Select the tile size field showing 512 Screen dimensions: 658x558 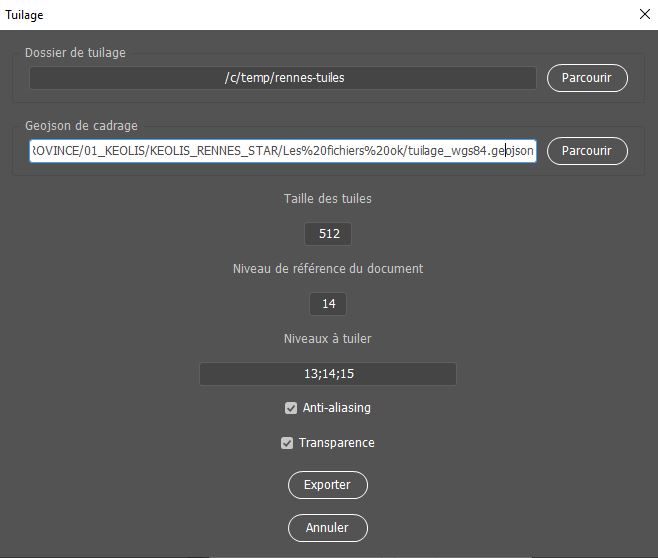[328, 234]
